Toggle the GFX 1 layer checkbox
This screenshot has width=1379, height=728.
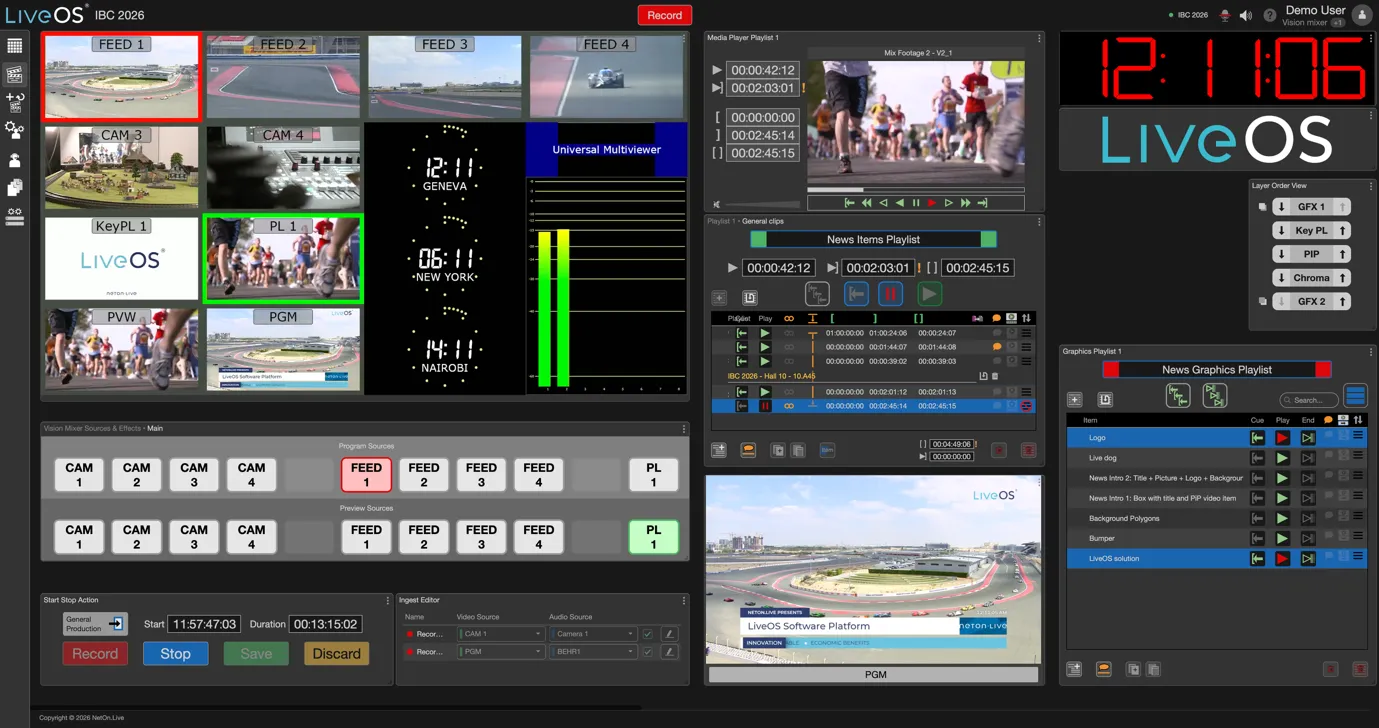[1262, 207]
